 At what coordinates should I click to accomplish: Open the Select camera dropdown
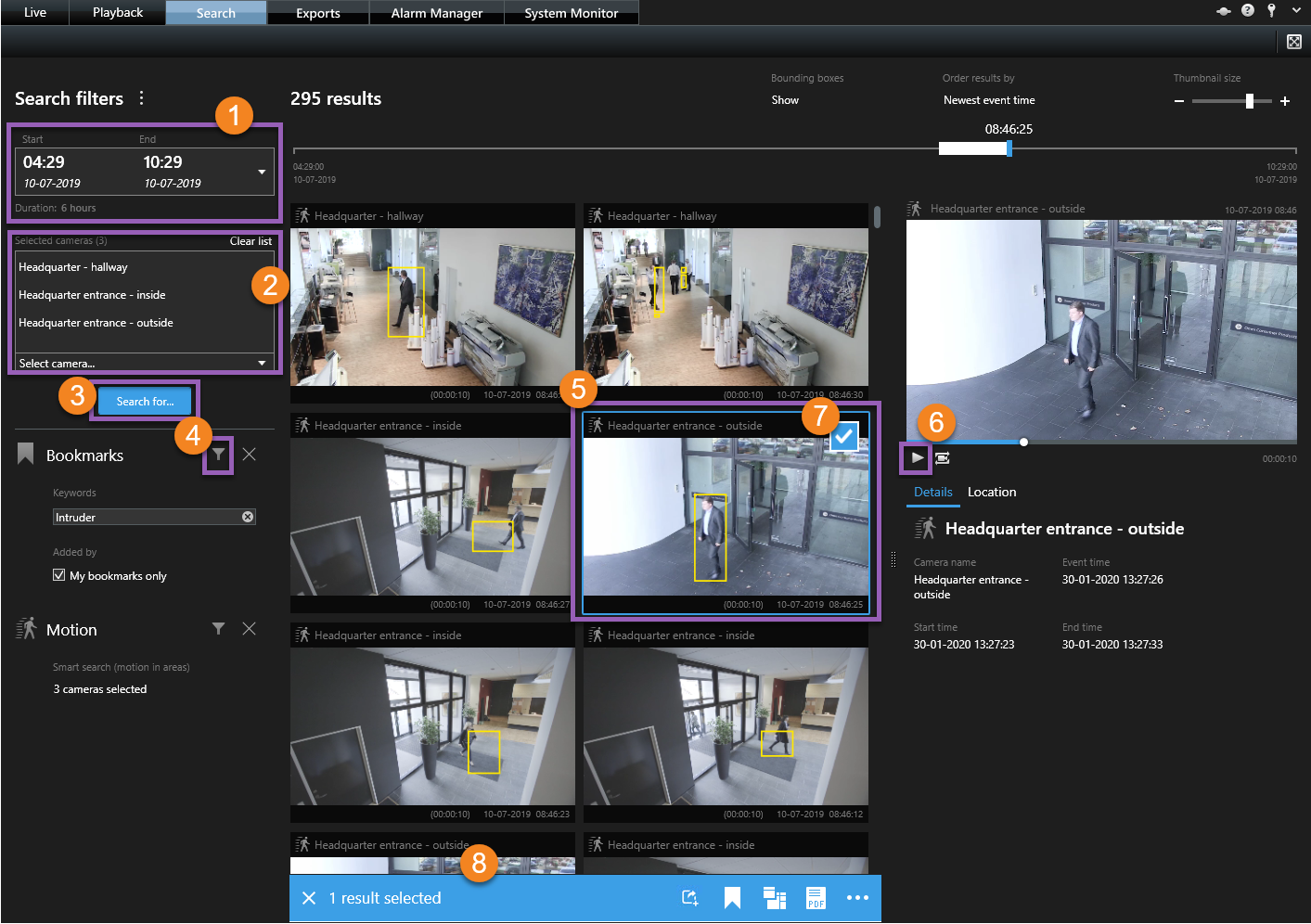145,363
